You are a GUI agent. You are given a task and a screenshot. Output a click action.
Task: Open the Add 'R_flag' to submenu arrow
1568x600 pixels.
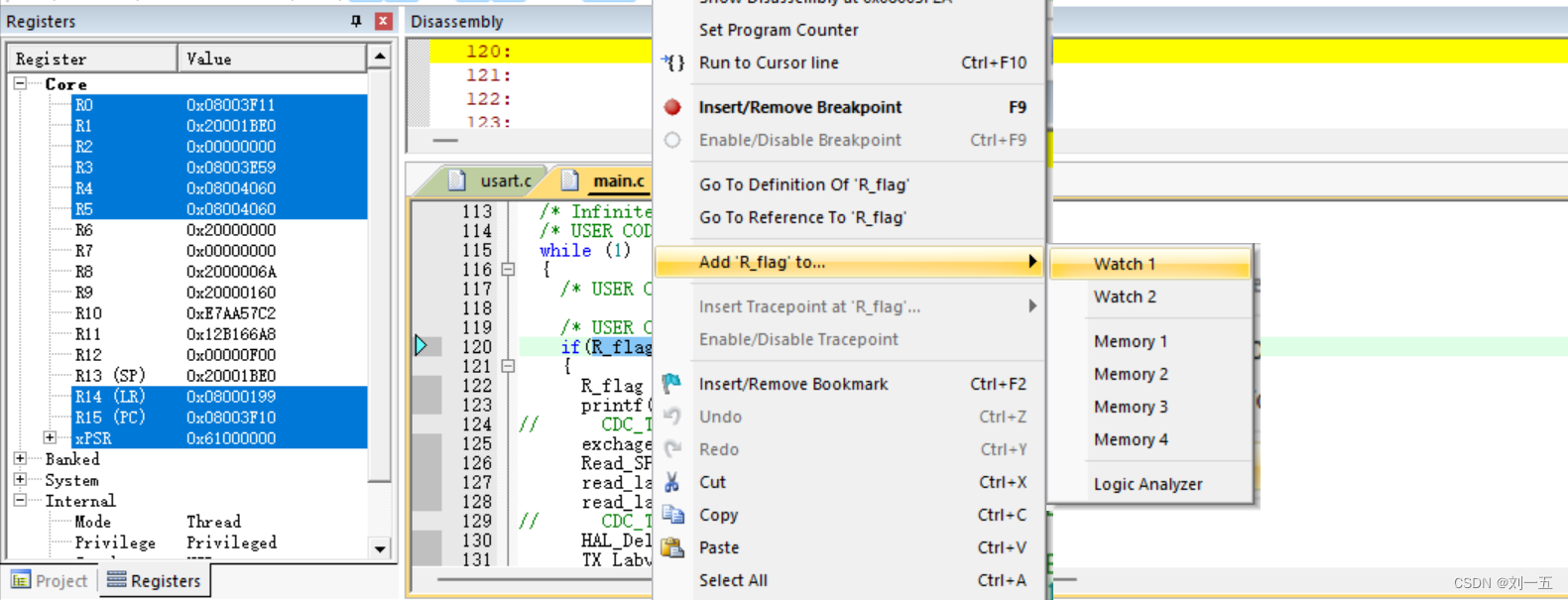pos(1032,262)
